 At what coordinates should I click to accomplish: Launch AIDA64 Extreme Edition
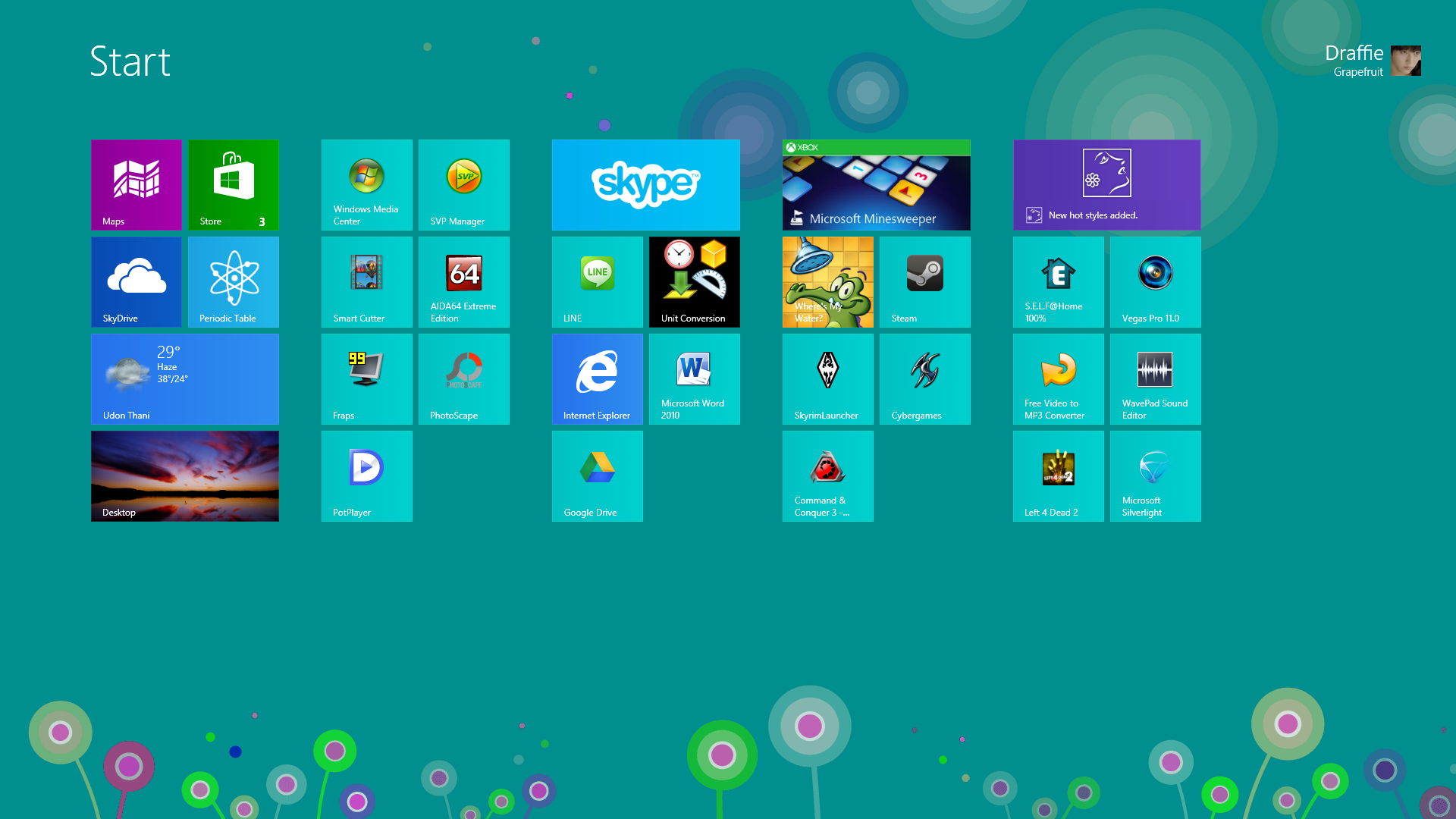tap(464, 281)
